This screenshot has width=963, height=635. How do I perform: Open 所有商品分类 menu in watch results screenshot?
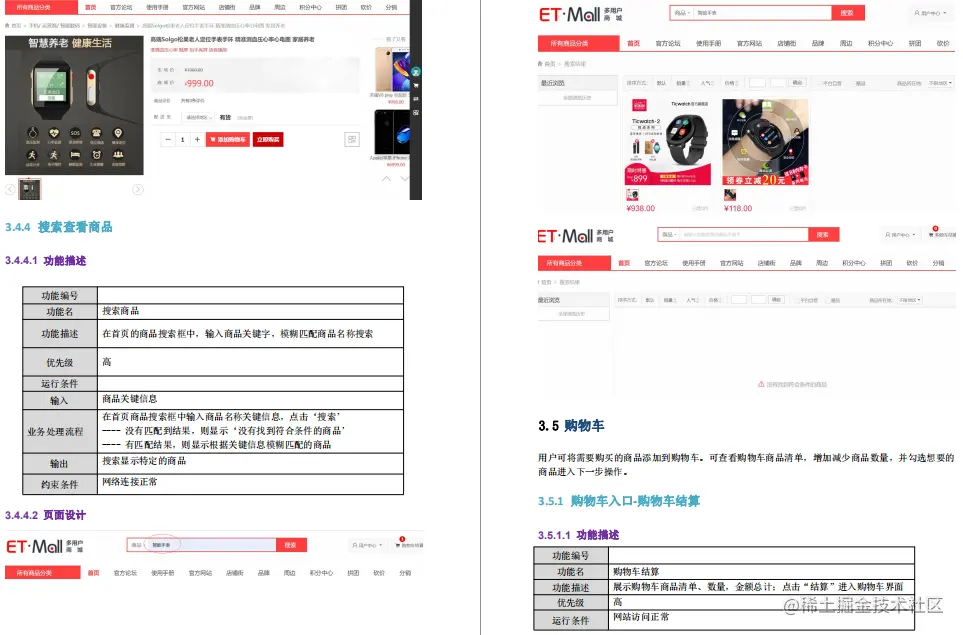coord(578,44)
